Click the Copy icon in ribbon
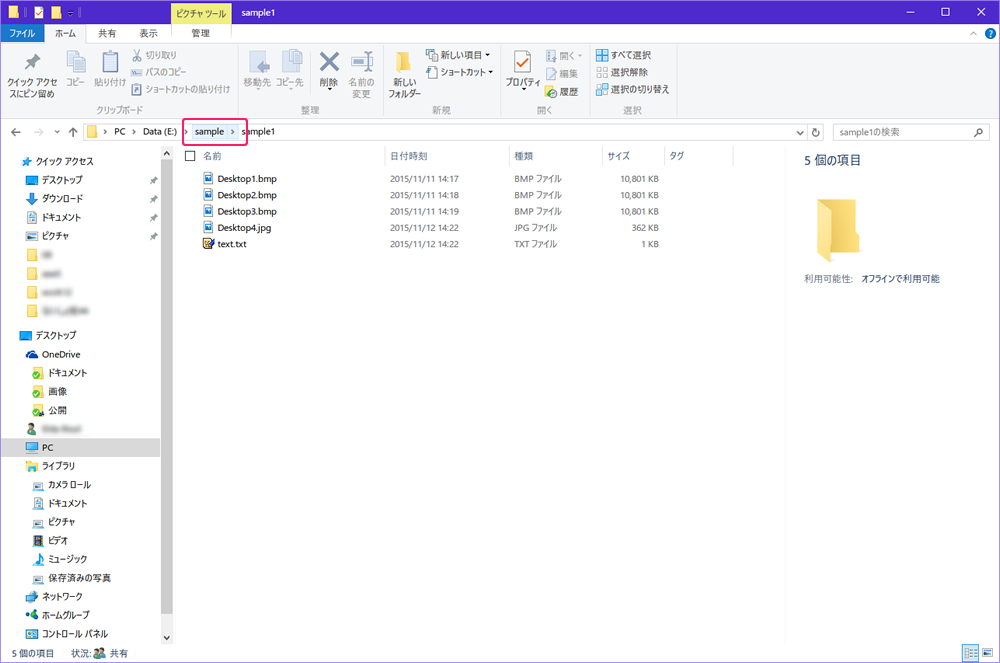The image size is (1000, 663). (76, 62)
